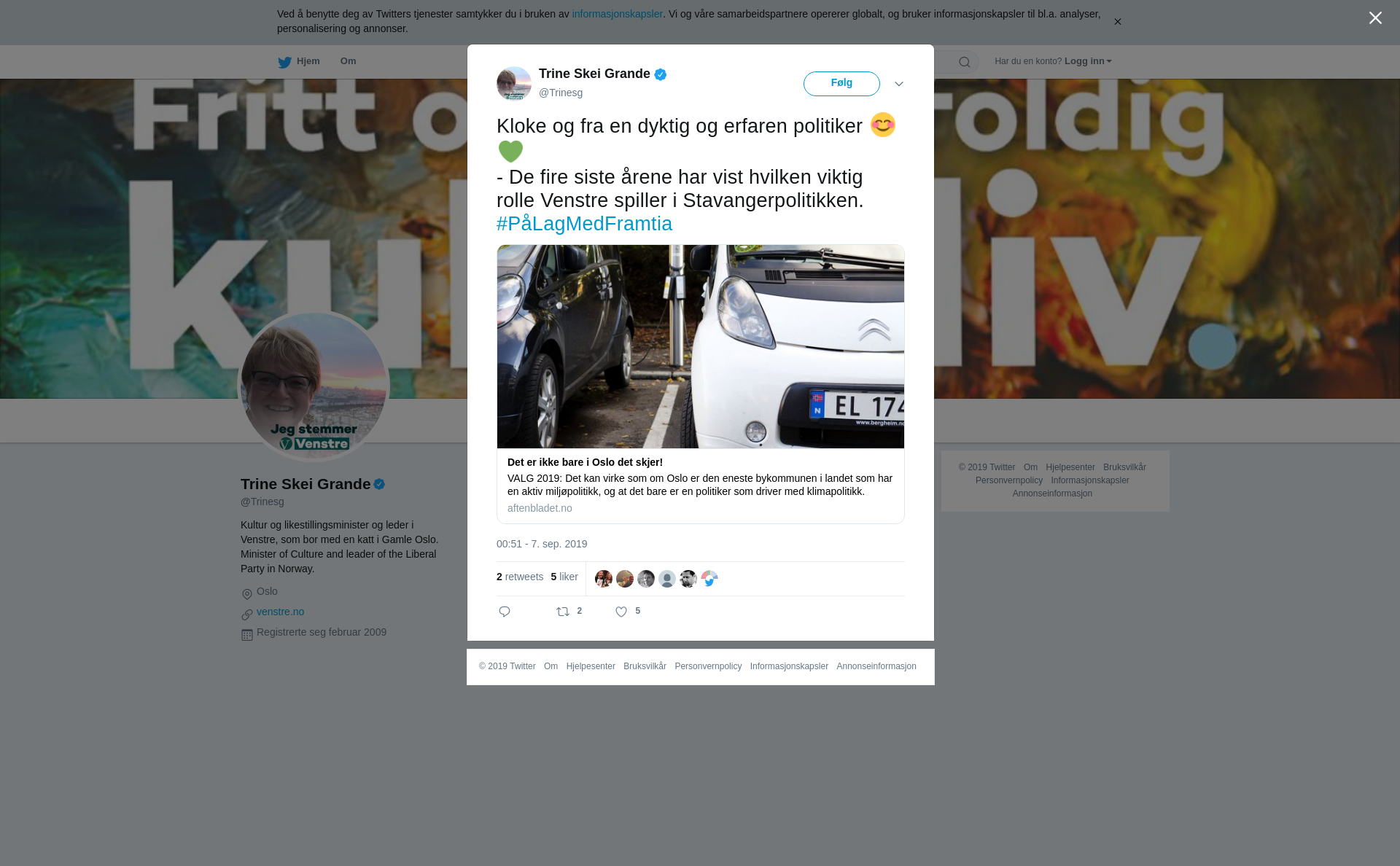Go to Hjem in top navigation
Viewport: 1400px width, 866px height.
308,61
